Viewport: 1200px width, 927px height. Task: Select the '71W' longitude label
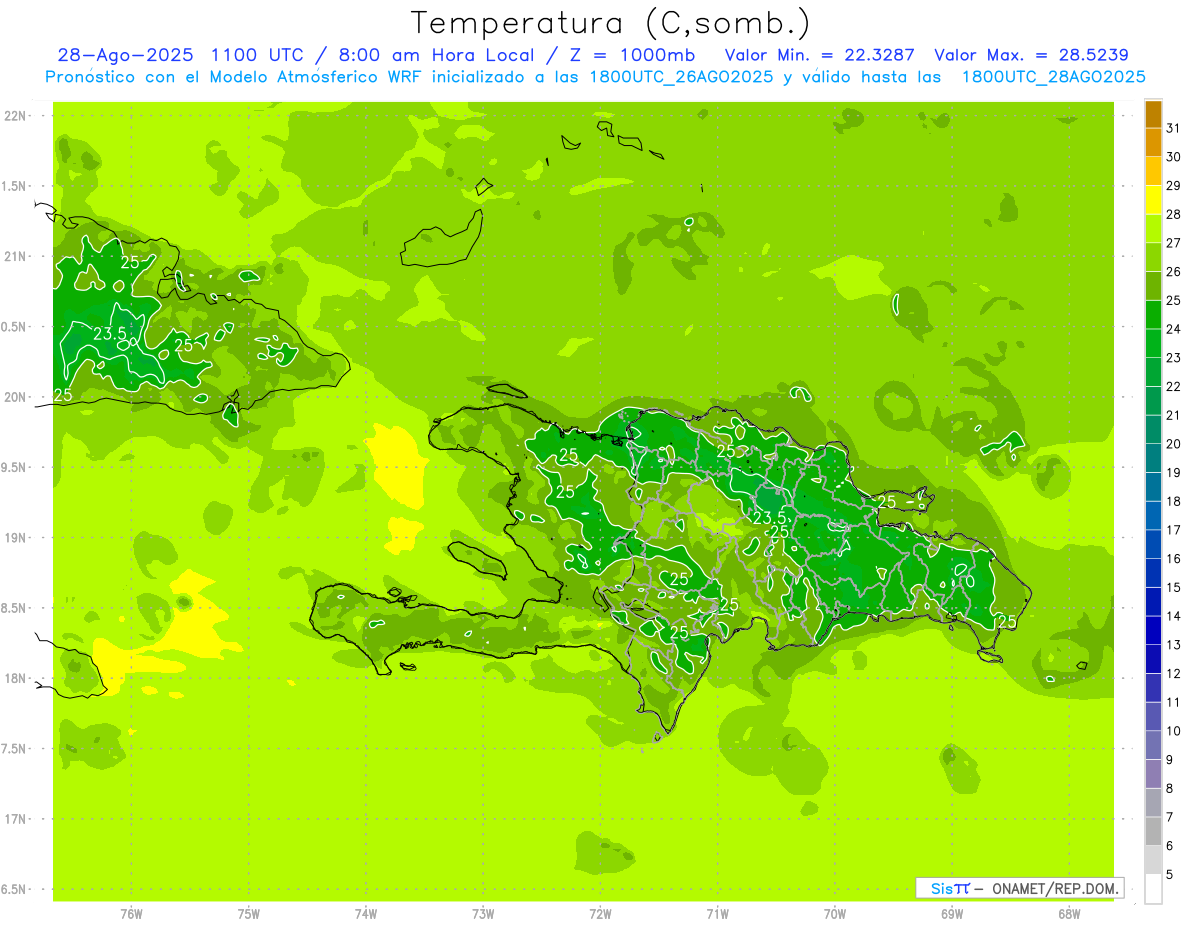(x=717, y=913)
